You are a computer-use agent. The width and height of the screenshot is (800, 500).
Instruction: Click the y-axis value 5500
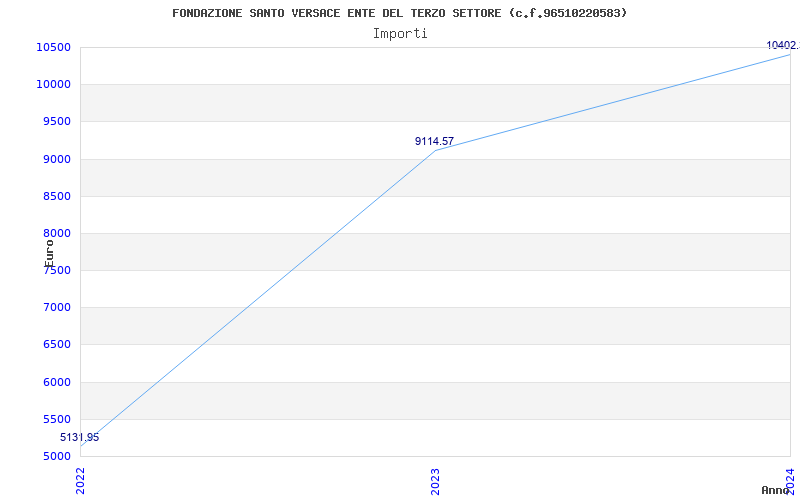pos(56,419)
